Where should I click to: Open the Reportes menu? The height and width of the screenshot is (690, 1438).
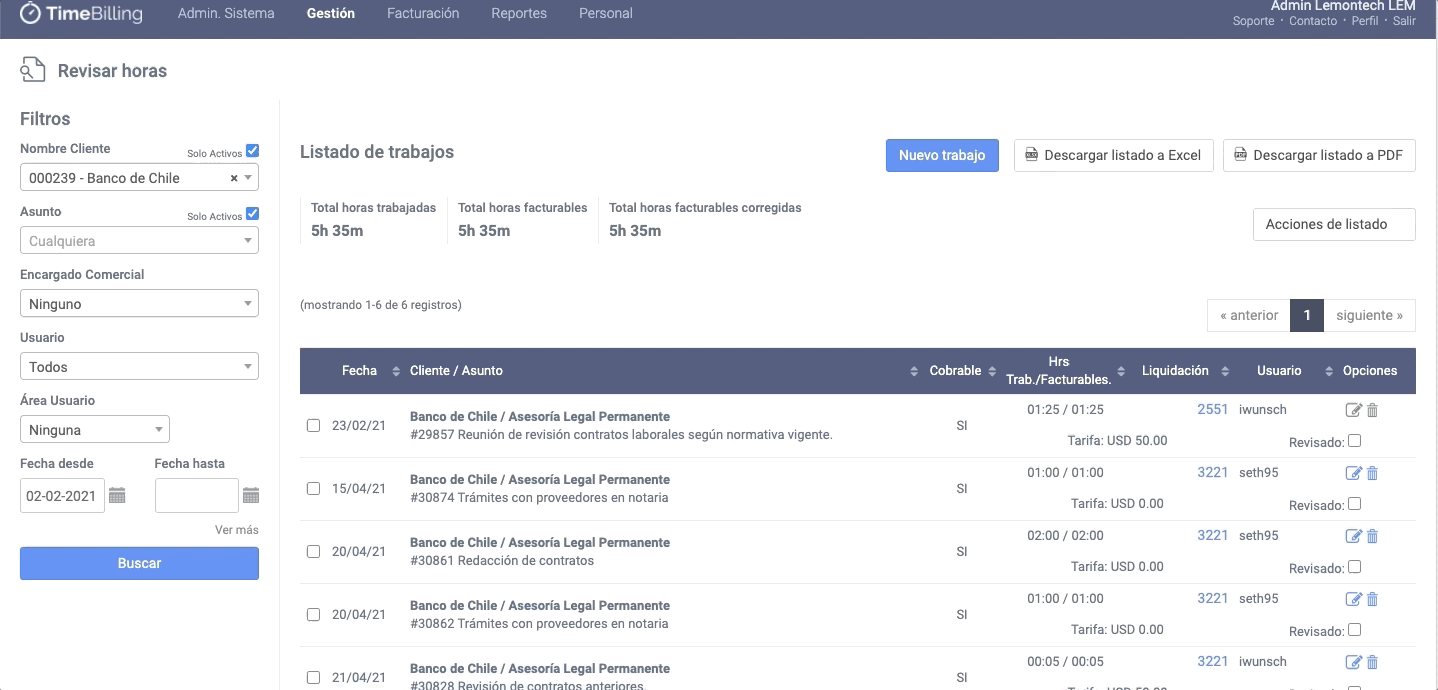tap(519, 13)
